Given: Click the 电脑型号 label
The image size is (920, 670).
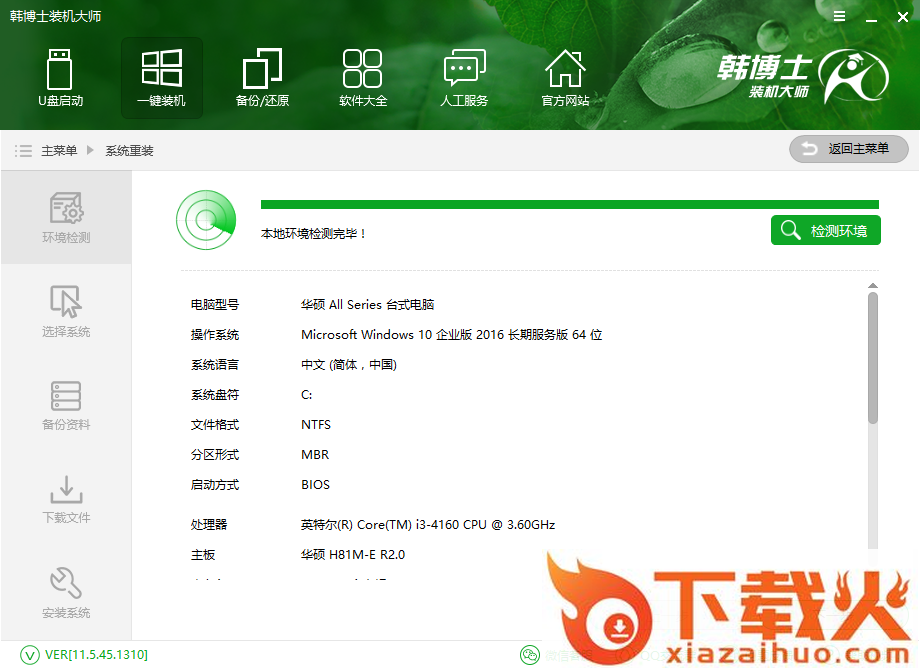Looking at the screenshot, I should (215, 304).
